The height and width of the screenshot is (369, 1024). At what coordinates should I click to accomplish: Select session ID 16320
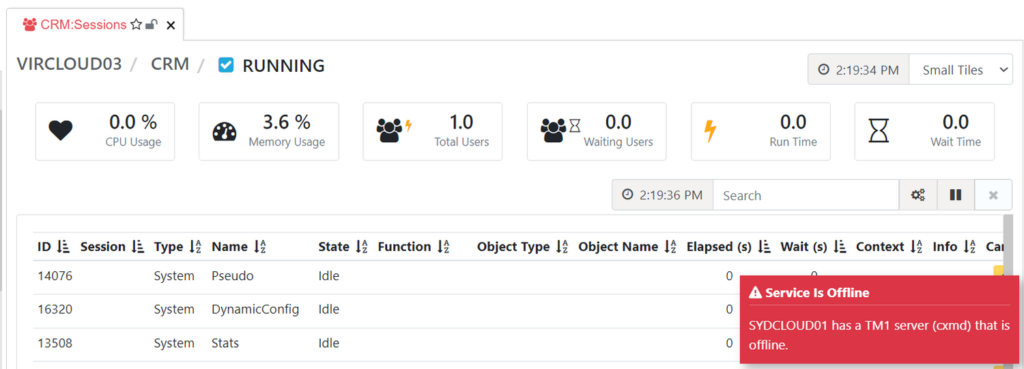point(55,309)
